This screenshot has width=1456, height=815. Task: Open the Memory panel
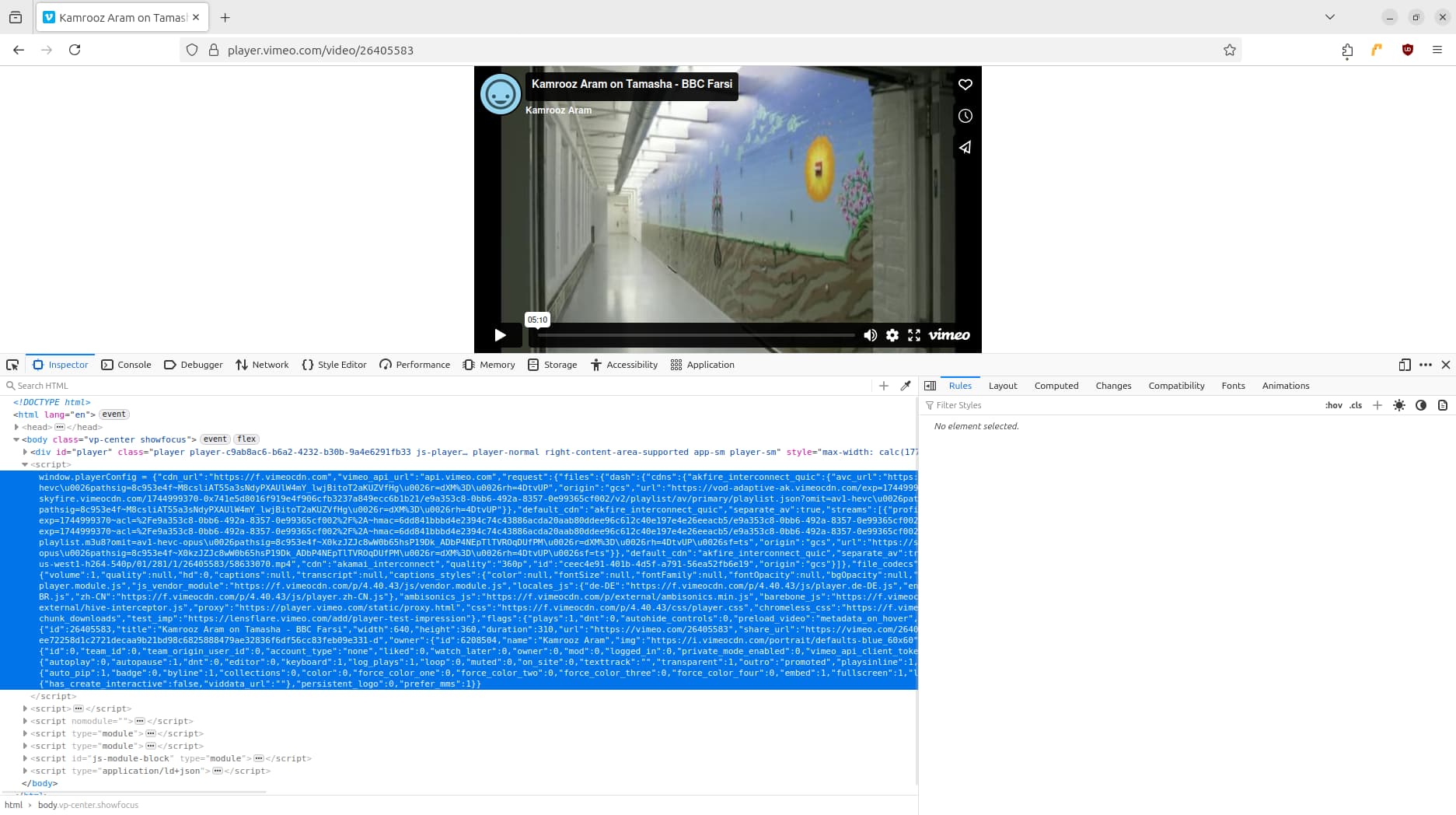[x=489, y=365]
